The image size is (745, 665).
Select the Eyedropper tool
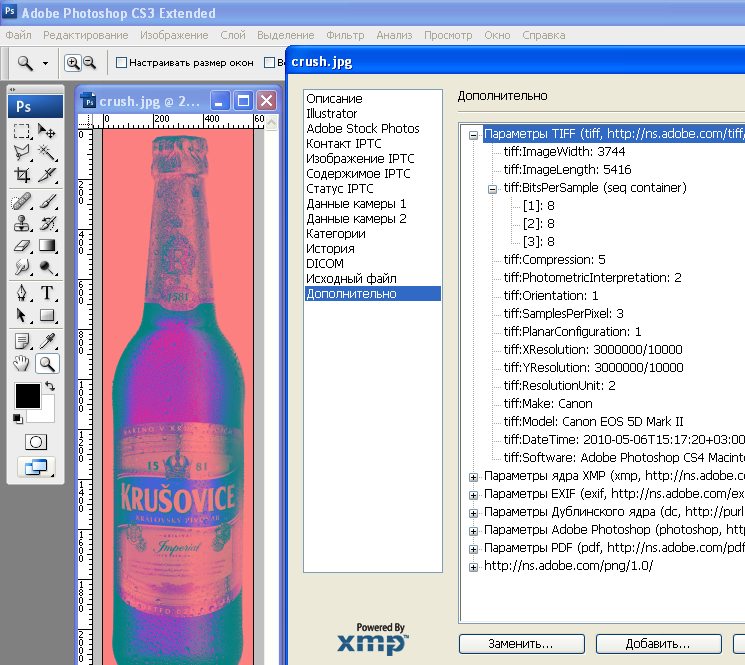(x=47, y=341)
